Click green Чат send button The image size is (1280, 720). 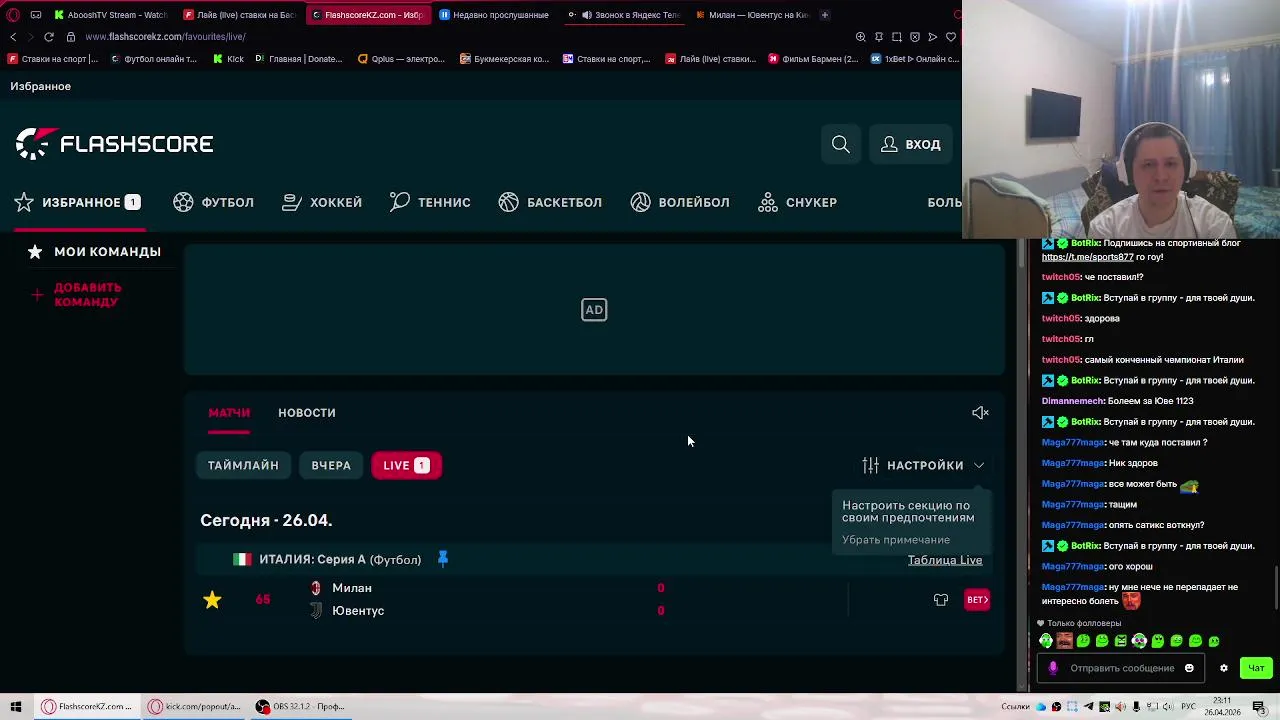(x=1256, y=668)
